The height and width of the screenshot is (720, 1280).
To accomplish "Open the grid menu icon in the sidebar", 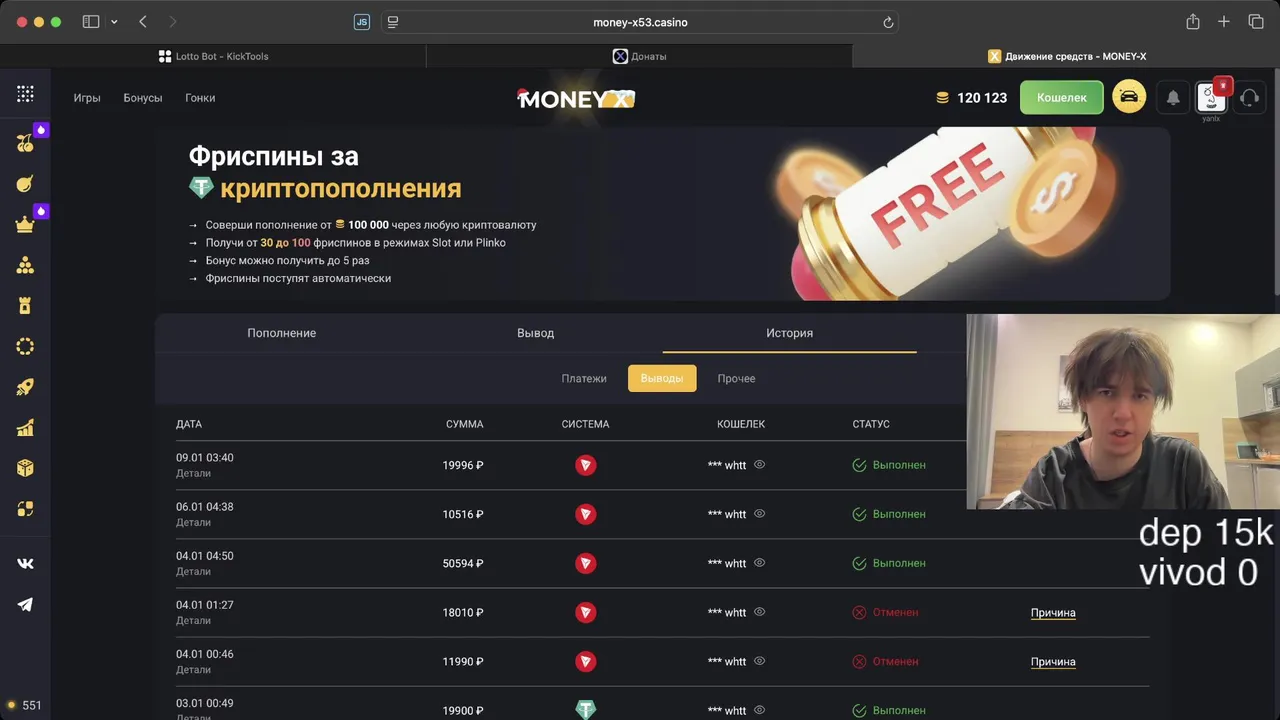I will (x=25, y=94).
